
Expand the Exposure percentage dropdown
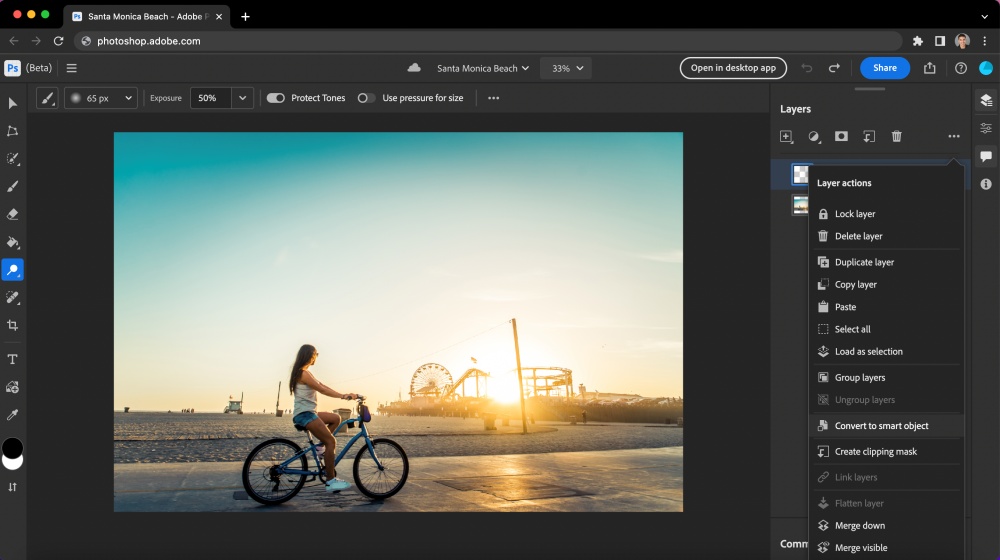pyautogui.click(x=243, y=98)
